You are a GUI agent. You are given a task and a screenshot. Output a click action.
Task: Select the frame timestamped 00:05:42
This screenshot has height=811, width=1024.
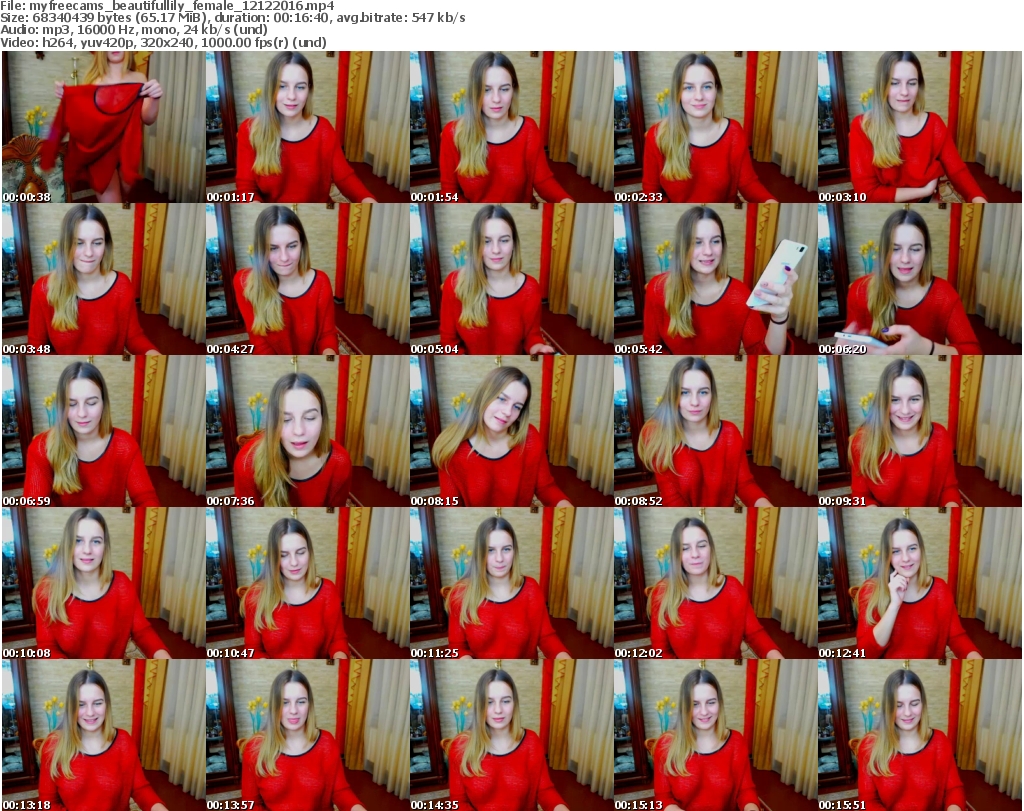[715, 279]
